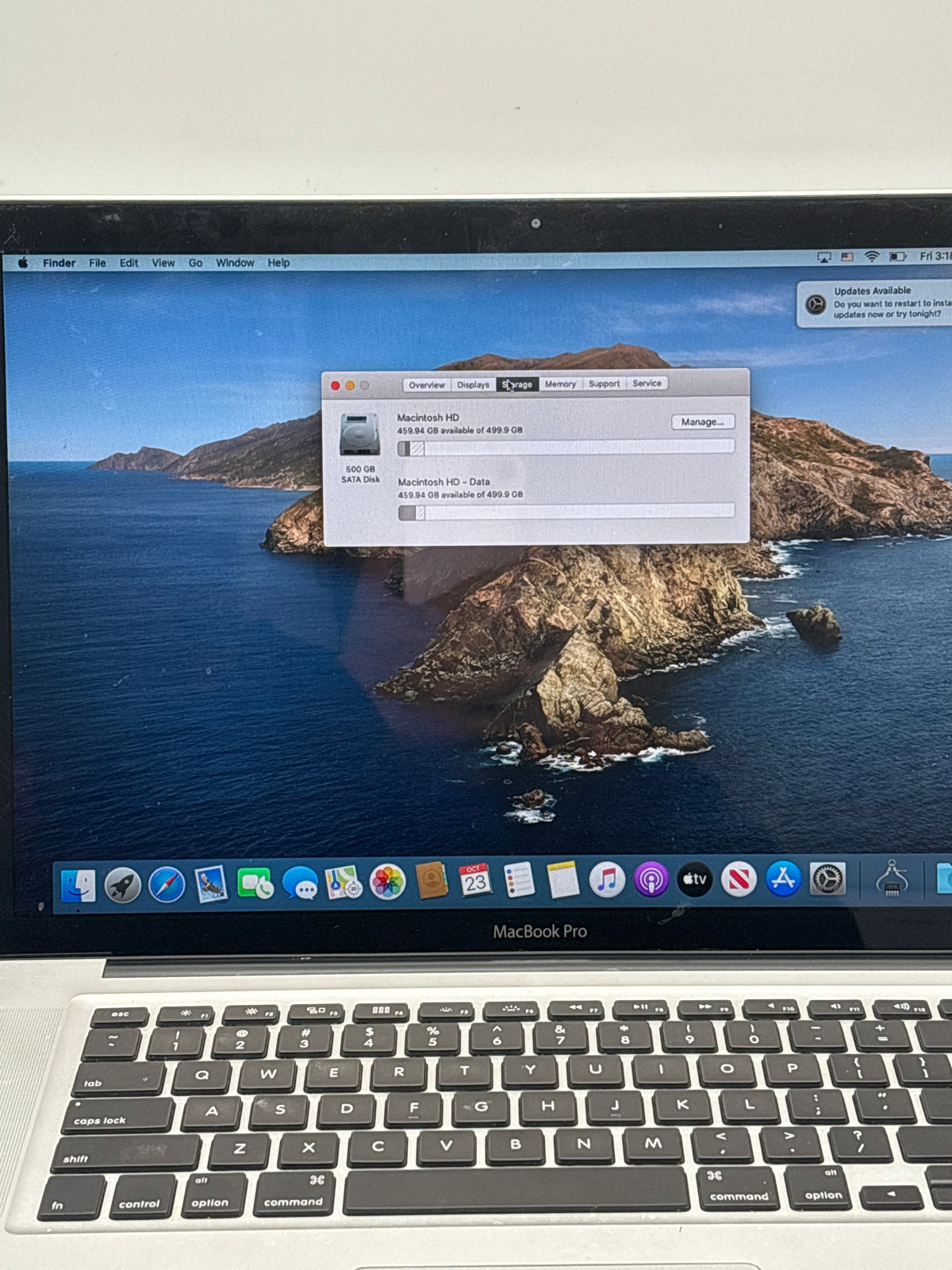Open Mail stamp icon in dock
Screen dimensions: 952x1270
tap(211, 883)
